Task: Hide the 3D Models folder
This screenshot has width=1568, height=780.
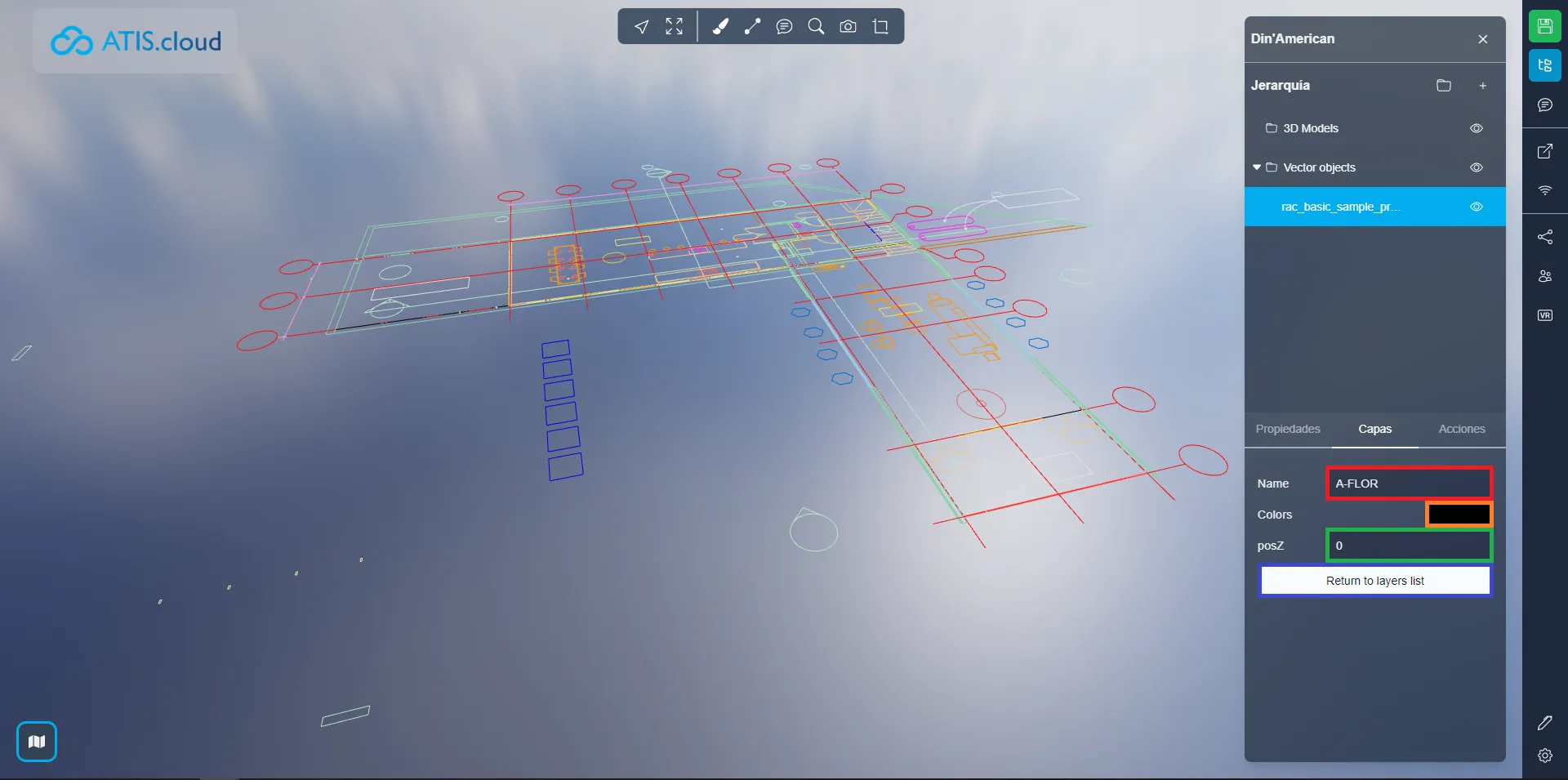Action: (1476, 128)
